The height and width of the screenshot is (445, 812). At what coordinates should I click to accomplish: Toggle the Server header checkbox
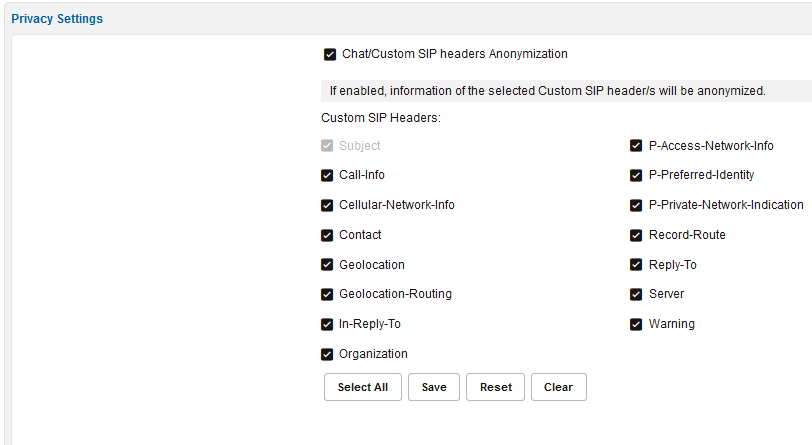pyautogui.click(x=636, y=295)
